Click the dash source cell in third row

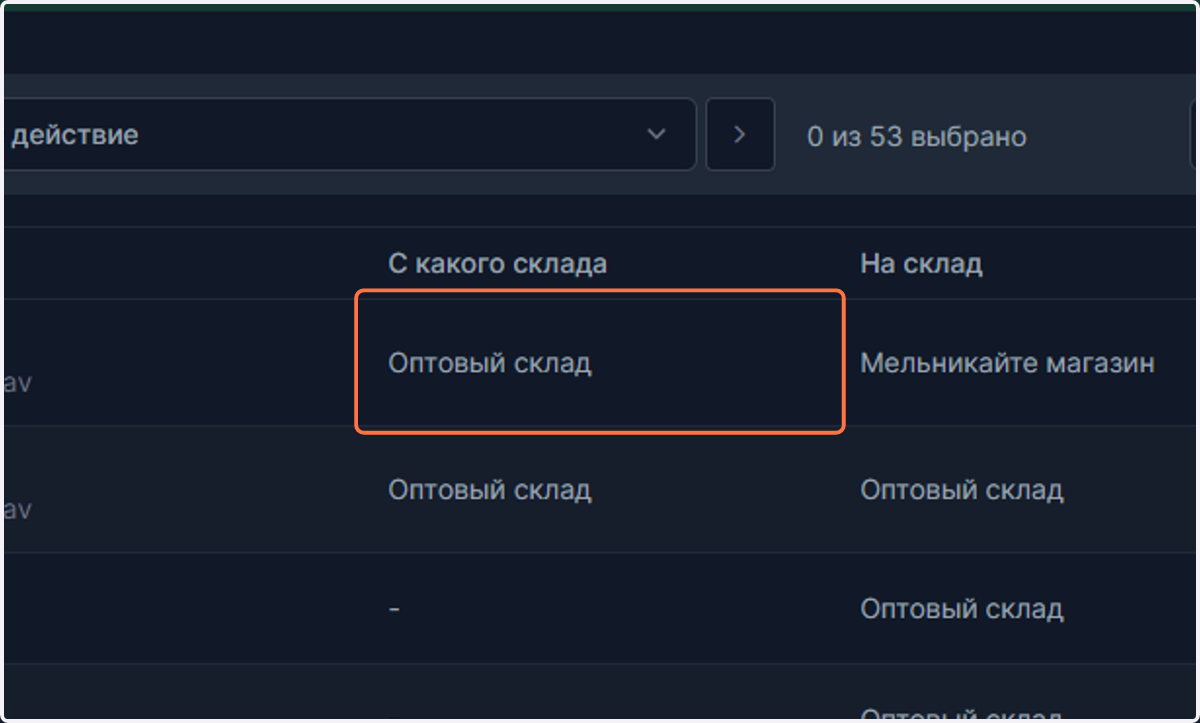click(x=394, y=608)
